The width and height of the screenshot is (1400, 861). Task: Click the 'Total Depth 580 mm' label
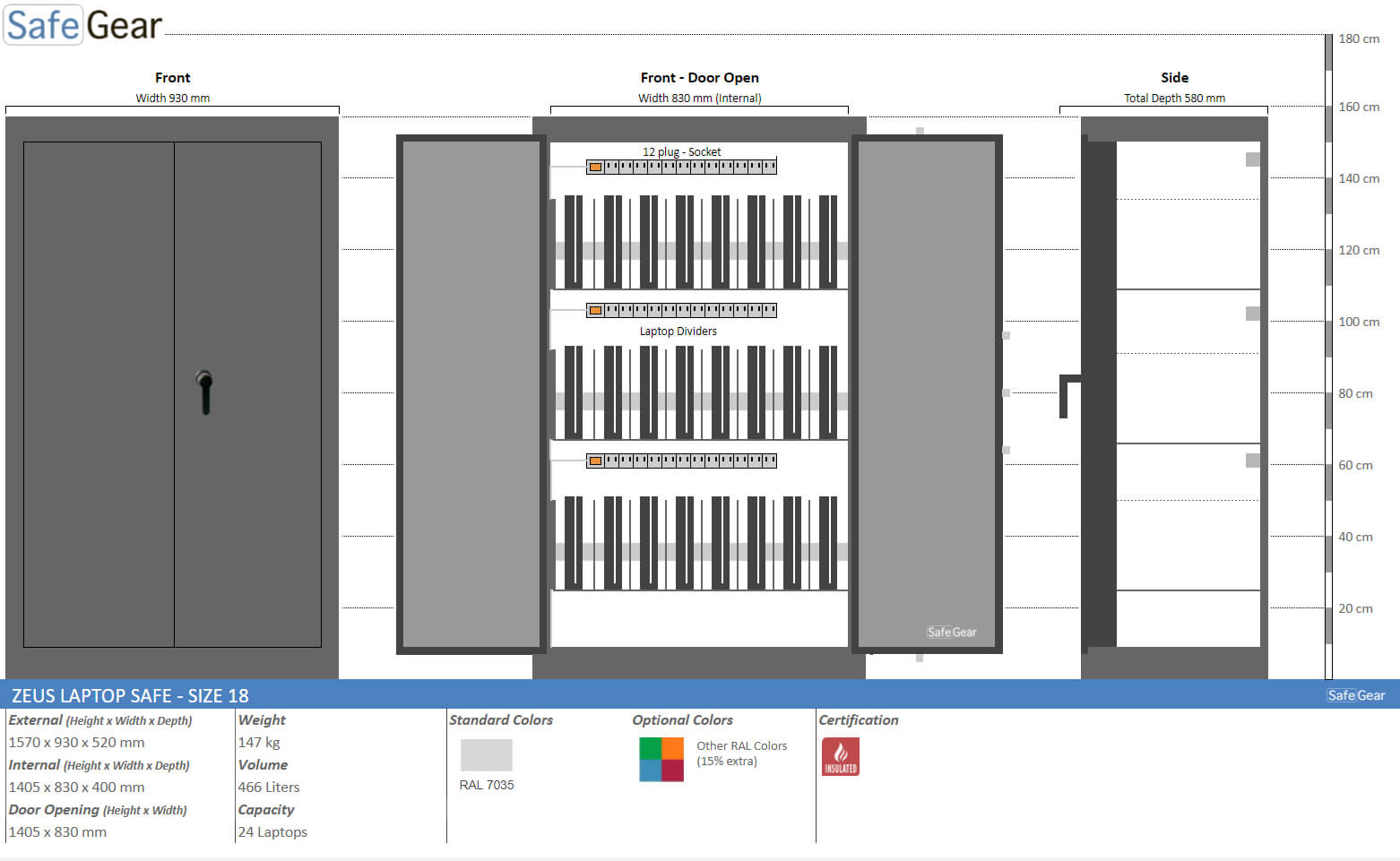click(x=1175, y=99)
